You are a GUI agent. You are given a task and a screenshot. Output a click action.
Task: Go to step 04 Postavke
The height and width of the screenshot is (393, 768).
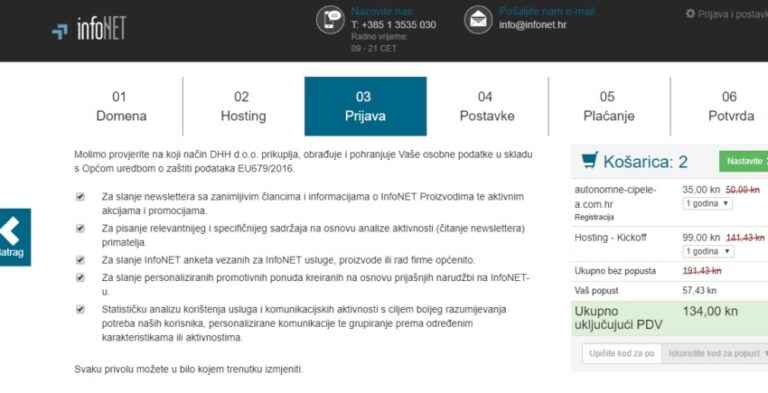487,106
